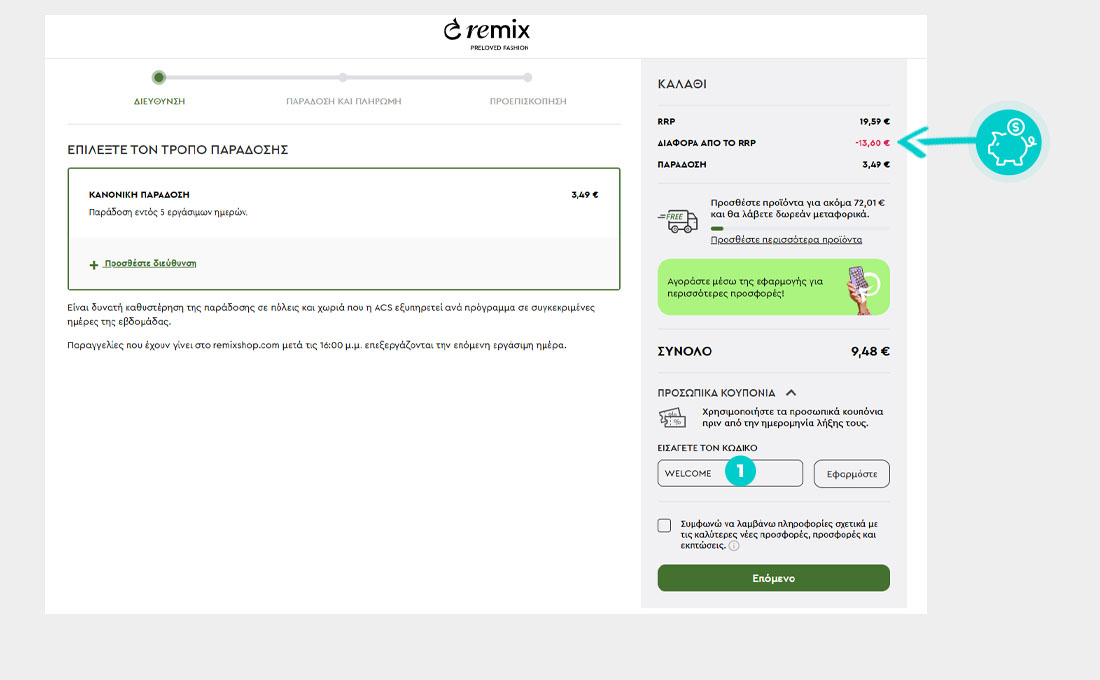Click the info icon beside the newsletter consent
Image resolution: width=1100 pixels, height=680 pixels.
[x=734, y=547]
